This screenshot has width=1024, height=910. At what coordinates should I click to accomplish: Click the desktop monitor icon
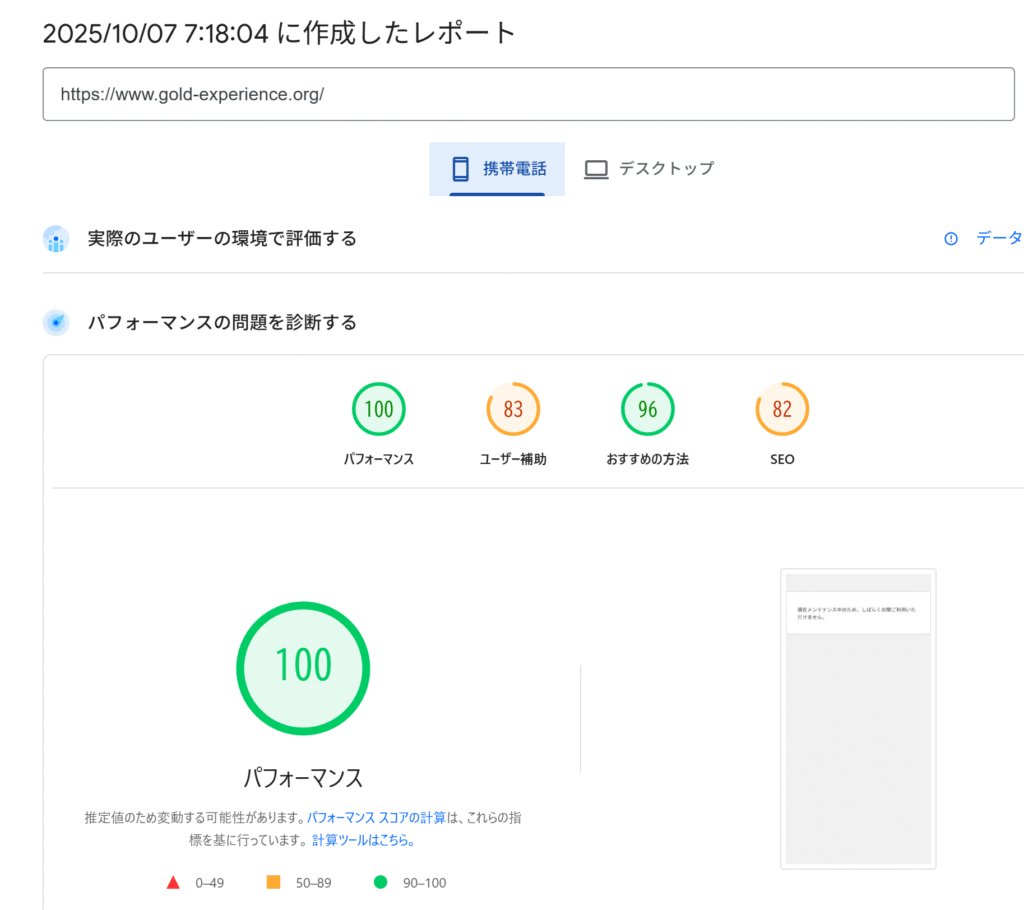coord(596,169)
